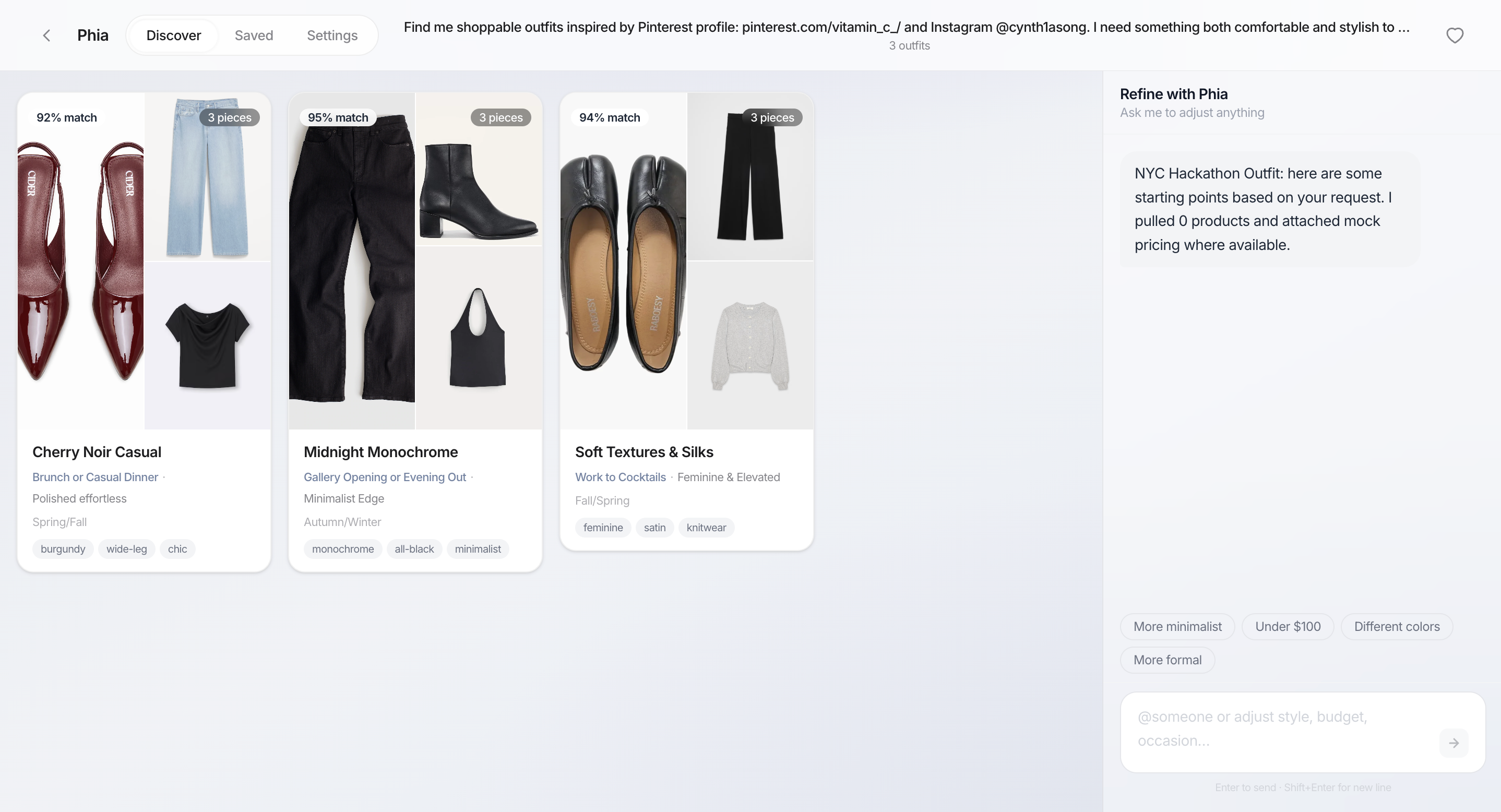The image size is (1501, 812).
Task: Switch to the Settings tab
Action: 332,35
